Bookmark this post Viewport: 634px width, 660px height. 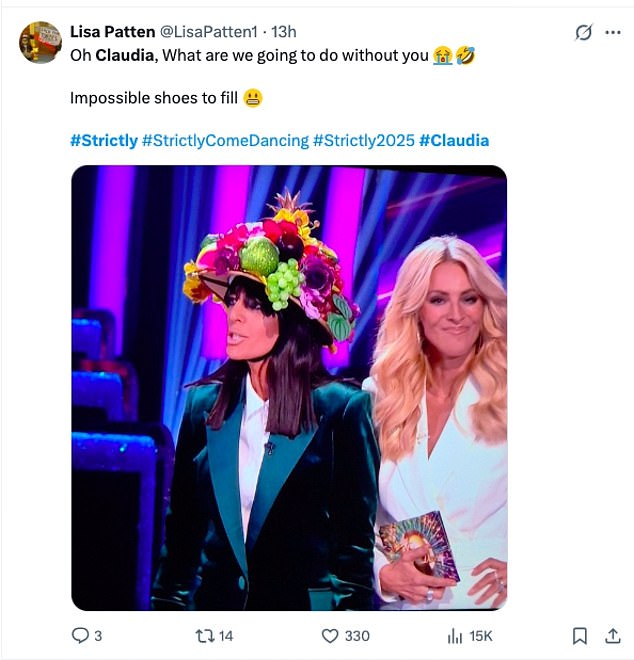pos(579,635)
